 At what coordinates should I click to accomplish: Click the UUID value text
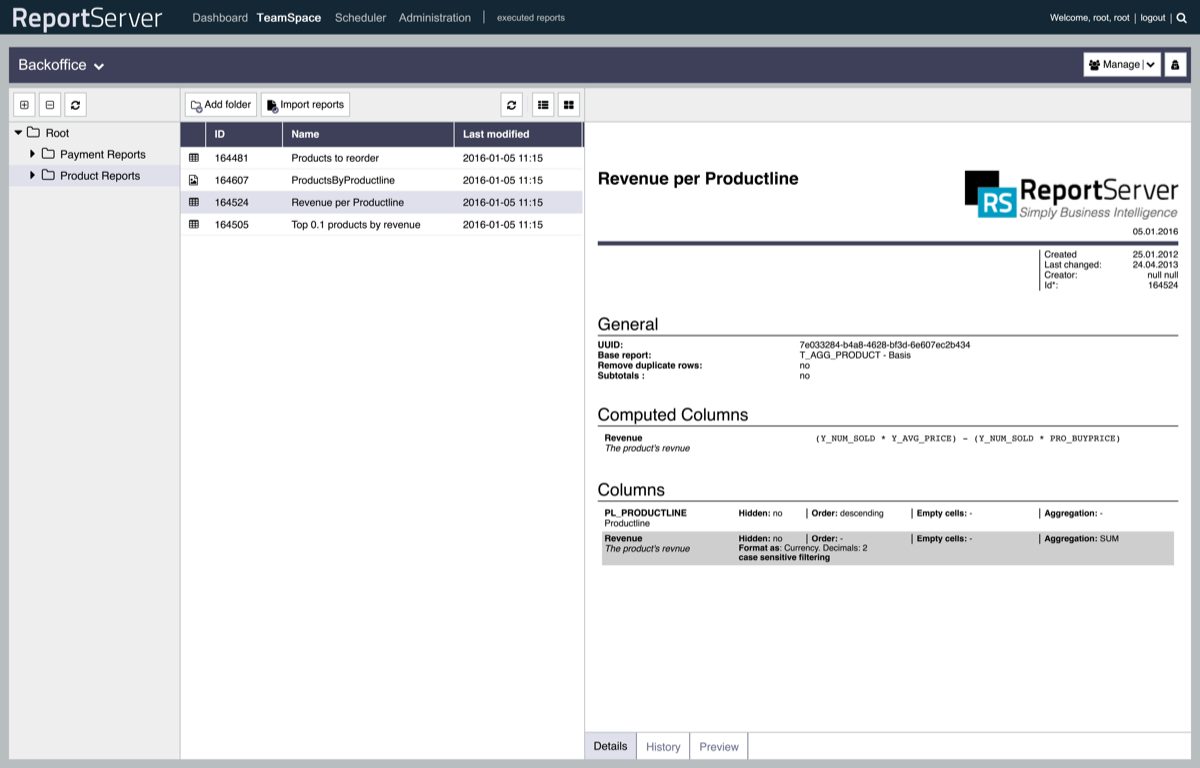pos(885,345)
